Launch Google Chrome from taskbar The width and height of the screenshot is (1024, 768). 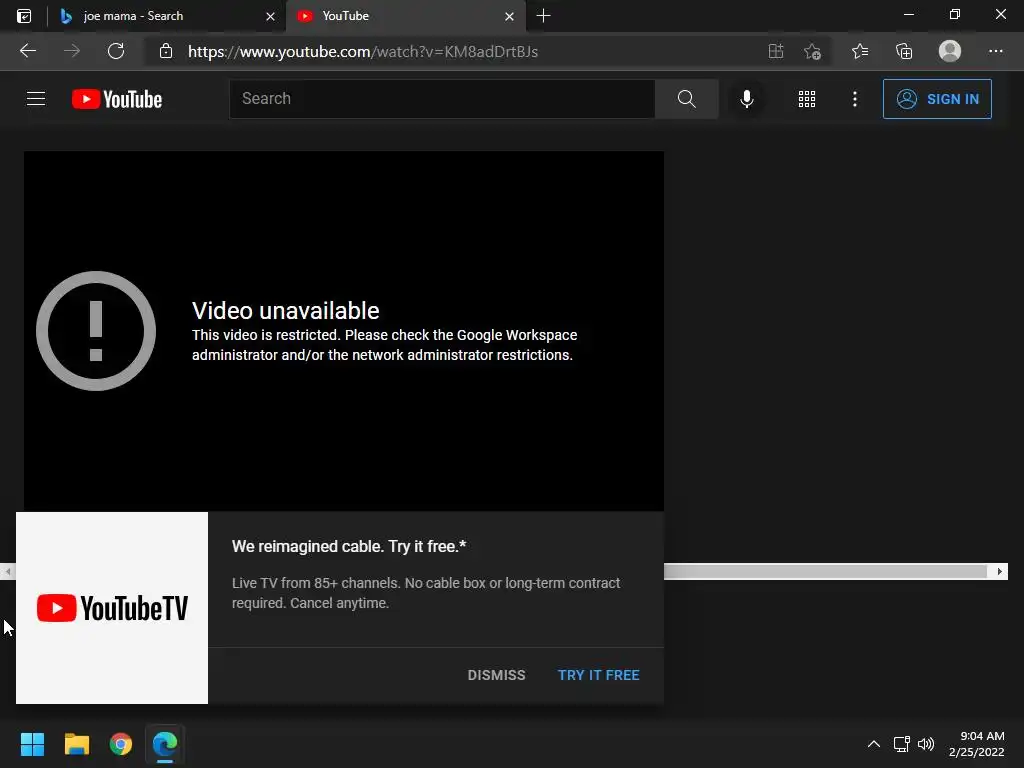coord(121,744)
